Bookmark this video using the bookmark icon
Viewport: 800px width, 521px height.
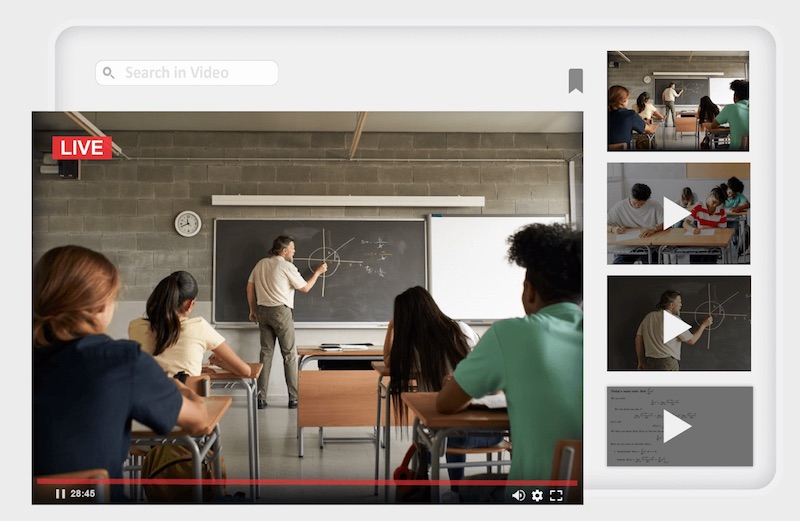click(575, 80)
